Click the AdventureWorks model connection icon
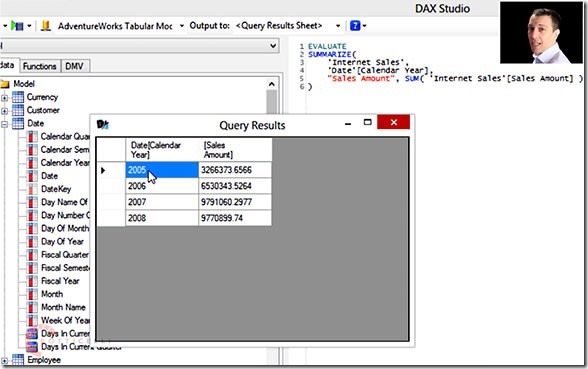The image size is (588, 369). [x=46, y=26]
